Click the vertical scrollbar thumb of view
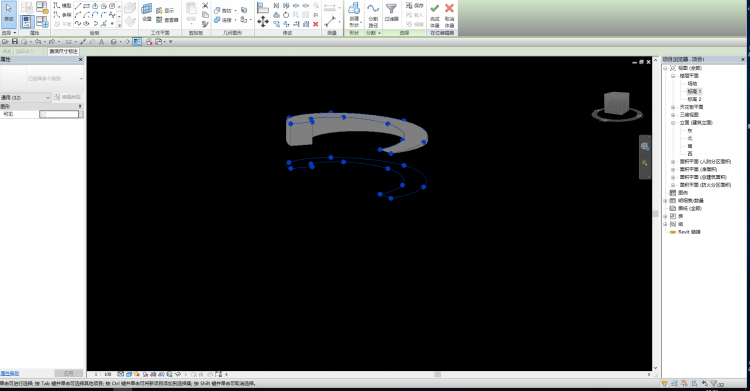 [x=655, y=214]
